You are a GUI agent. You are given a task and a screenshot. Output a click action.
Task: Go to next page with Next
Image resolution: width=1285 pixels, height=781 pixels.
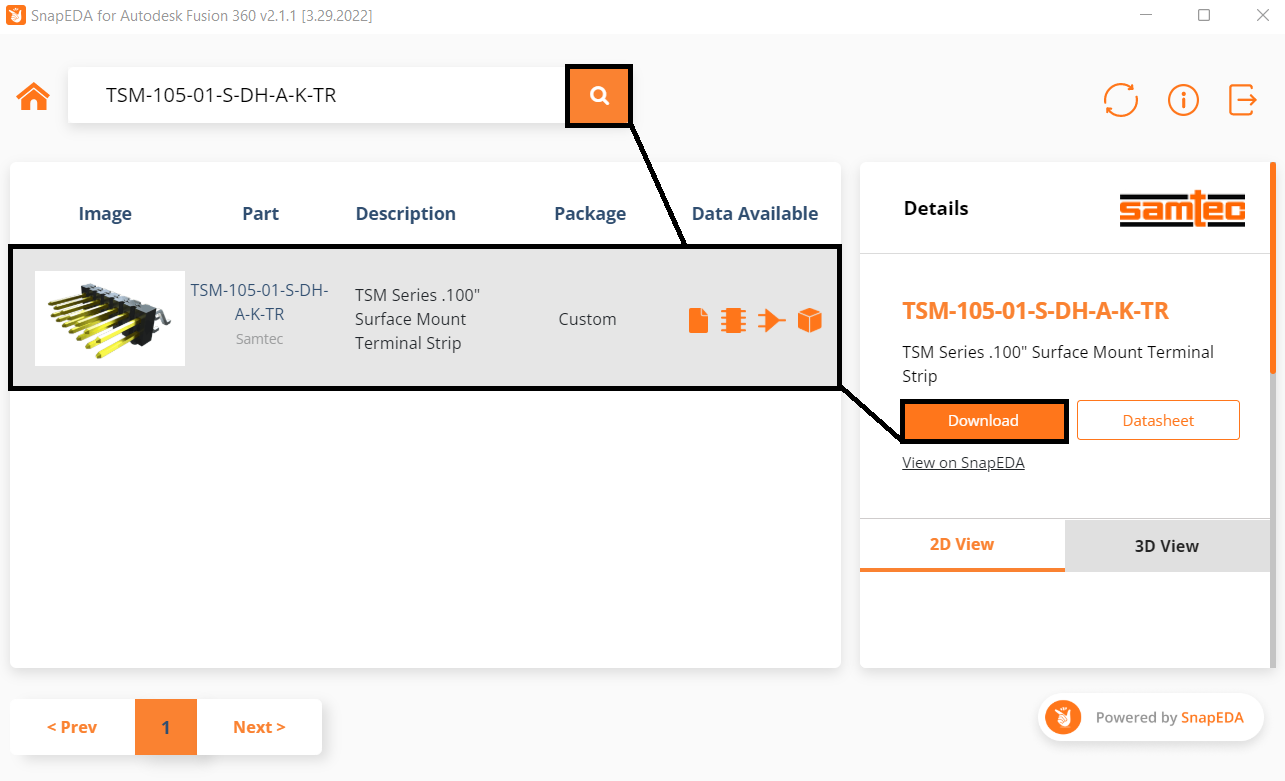[259, 727]
